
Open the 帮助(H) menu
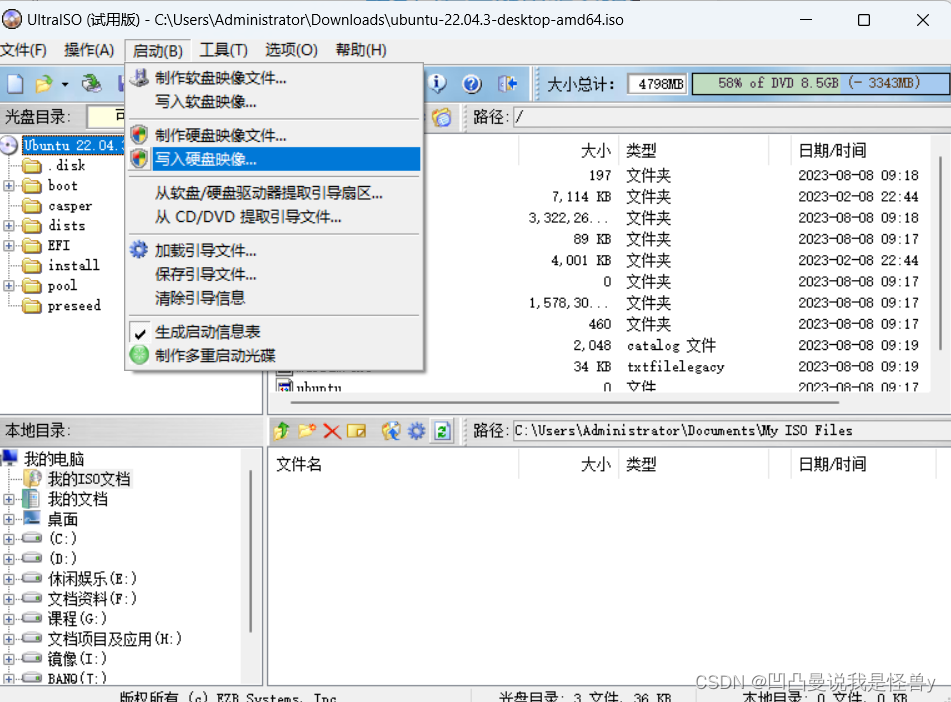(361, 50)
